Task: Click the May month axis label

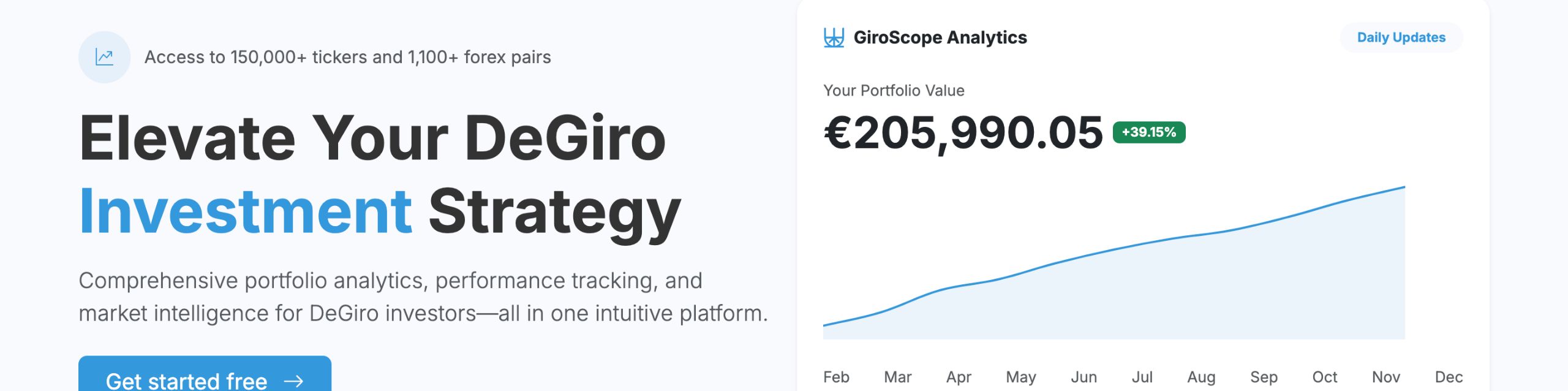Action: [x=1020, y=377]
